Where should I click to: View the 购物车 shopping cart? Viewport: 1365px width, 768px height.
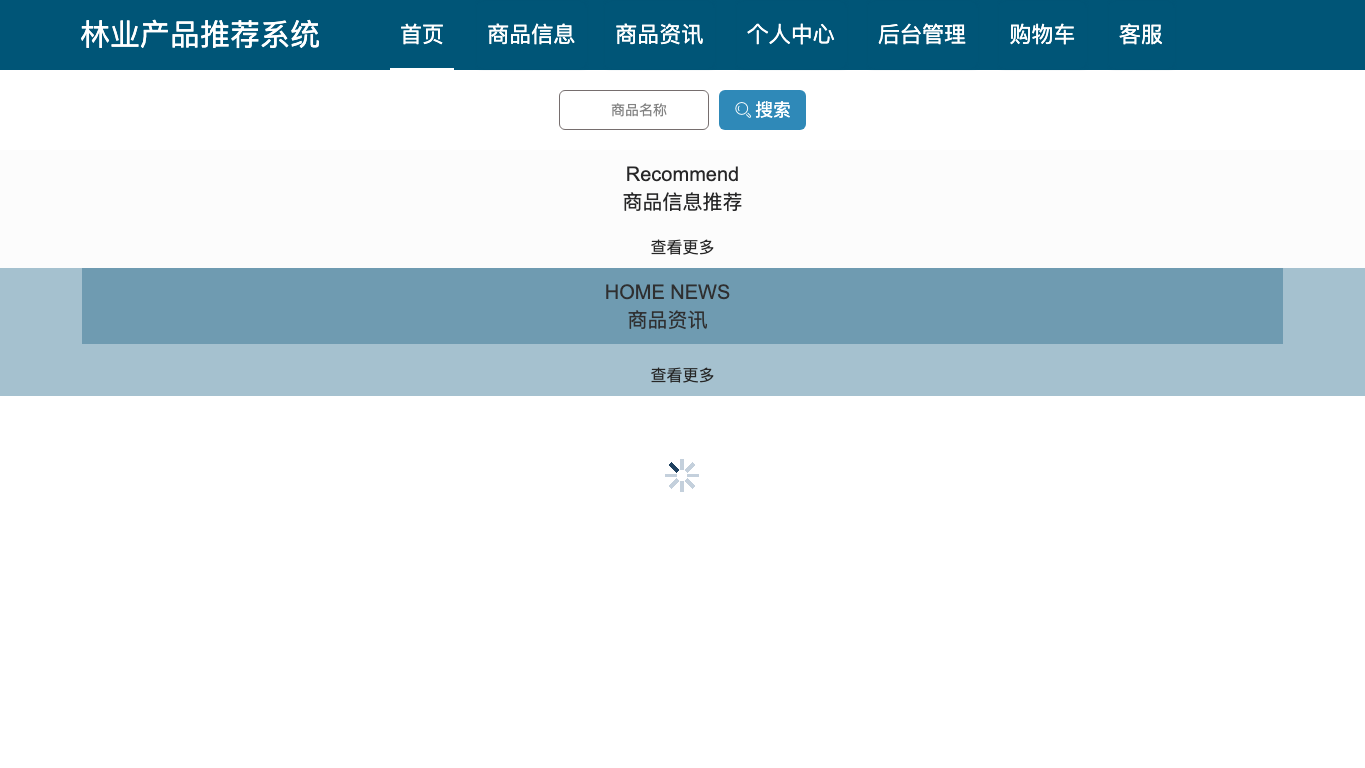pos(1042,35)
